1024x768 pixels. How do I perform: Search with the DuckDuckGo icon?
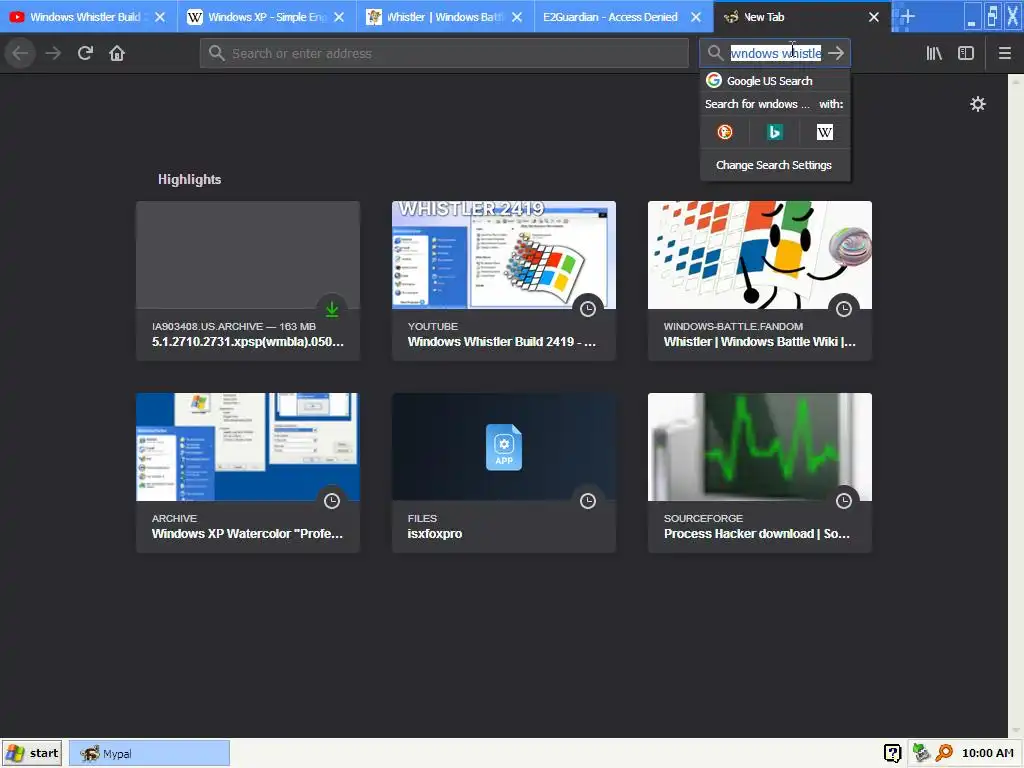click(724, 132)
